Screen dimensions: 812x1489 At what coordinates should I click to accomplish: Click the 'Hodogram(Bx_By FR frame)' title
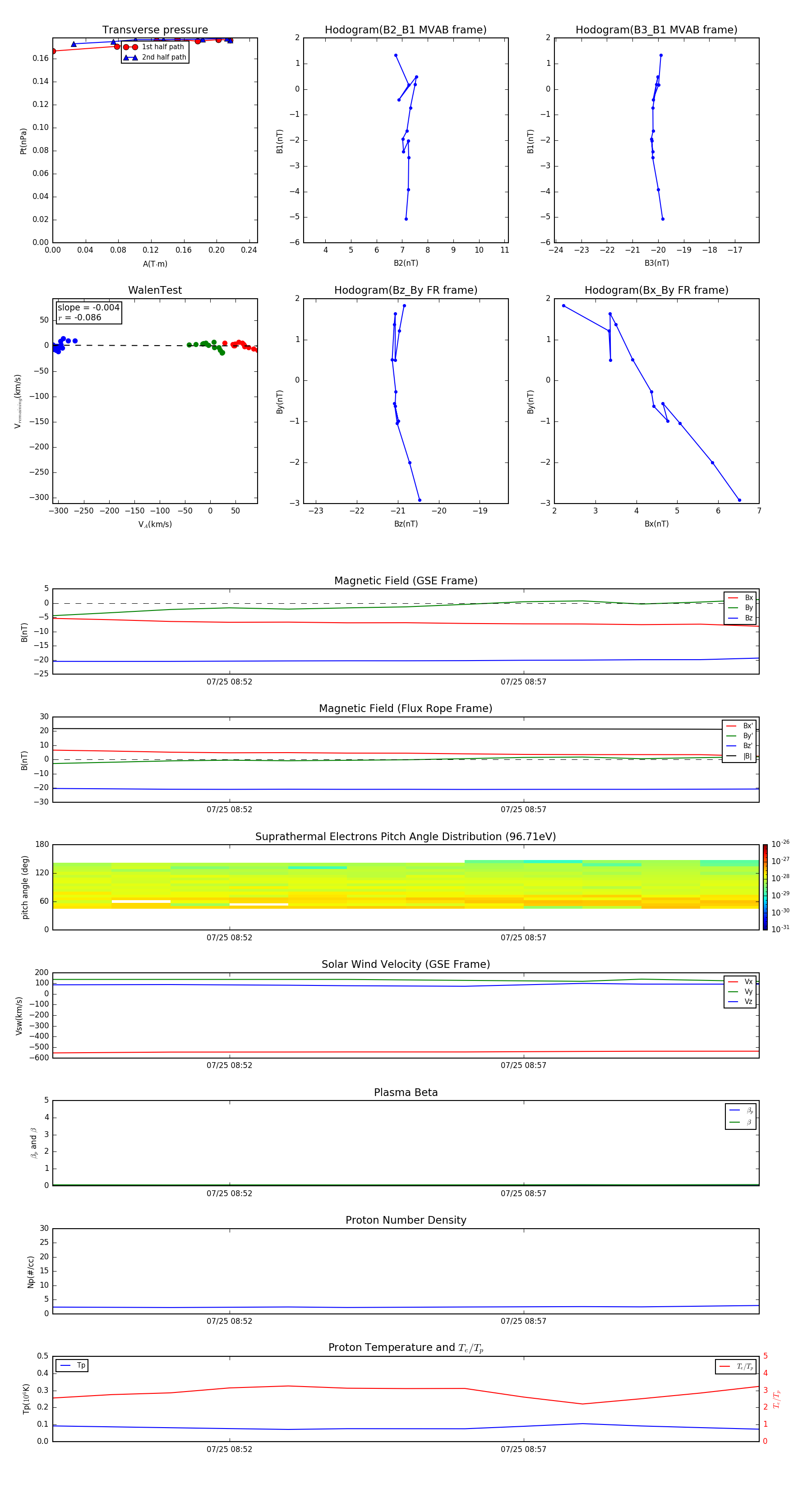pyautogui.click(x=656, y=290)
